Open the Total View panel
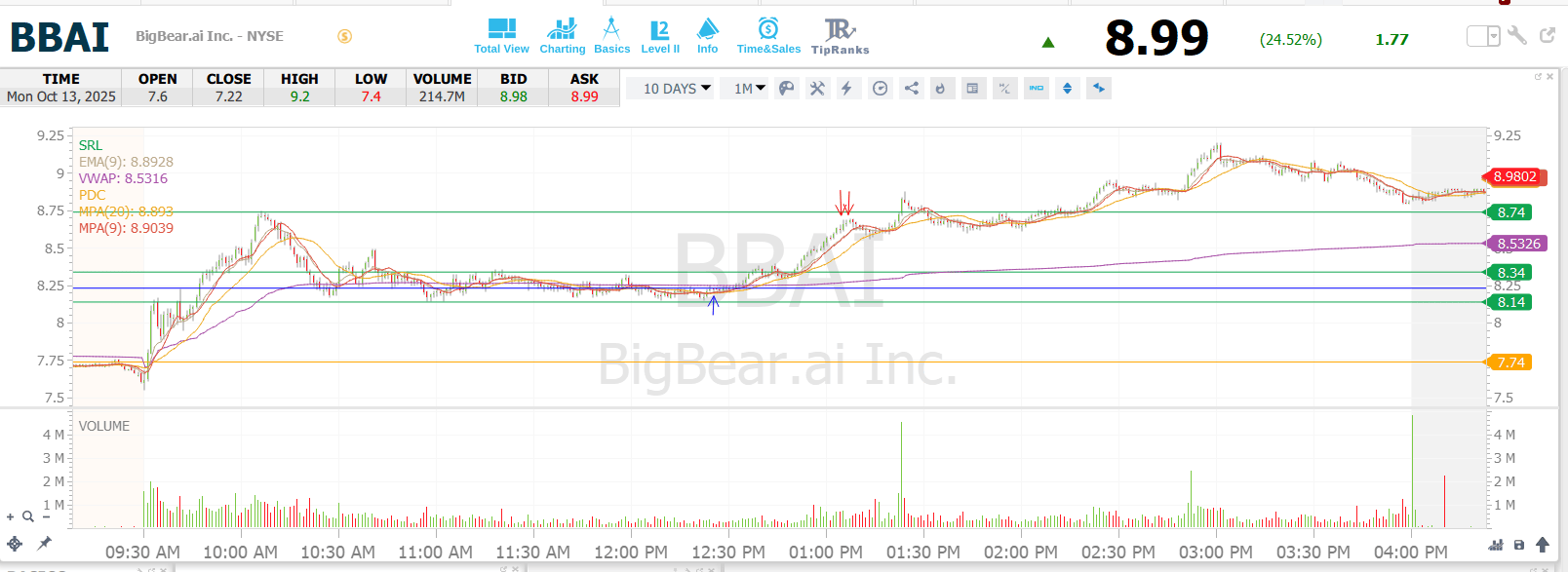Image resolution: width=1568 pixels, height=572 pixels. [x=501, y=36]
